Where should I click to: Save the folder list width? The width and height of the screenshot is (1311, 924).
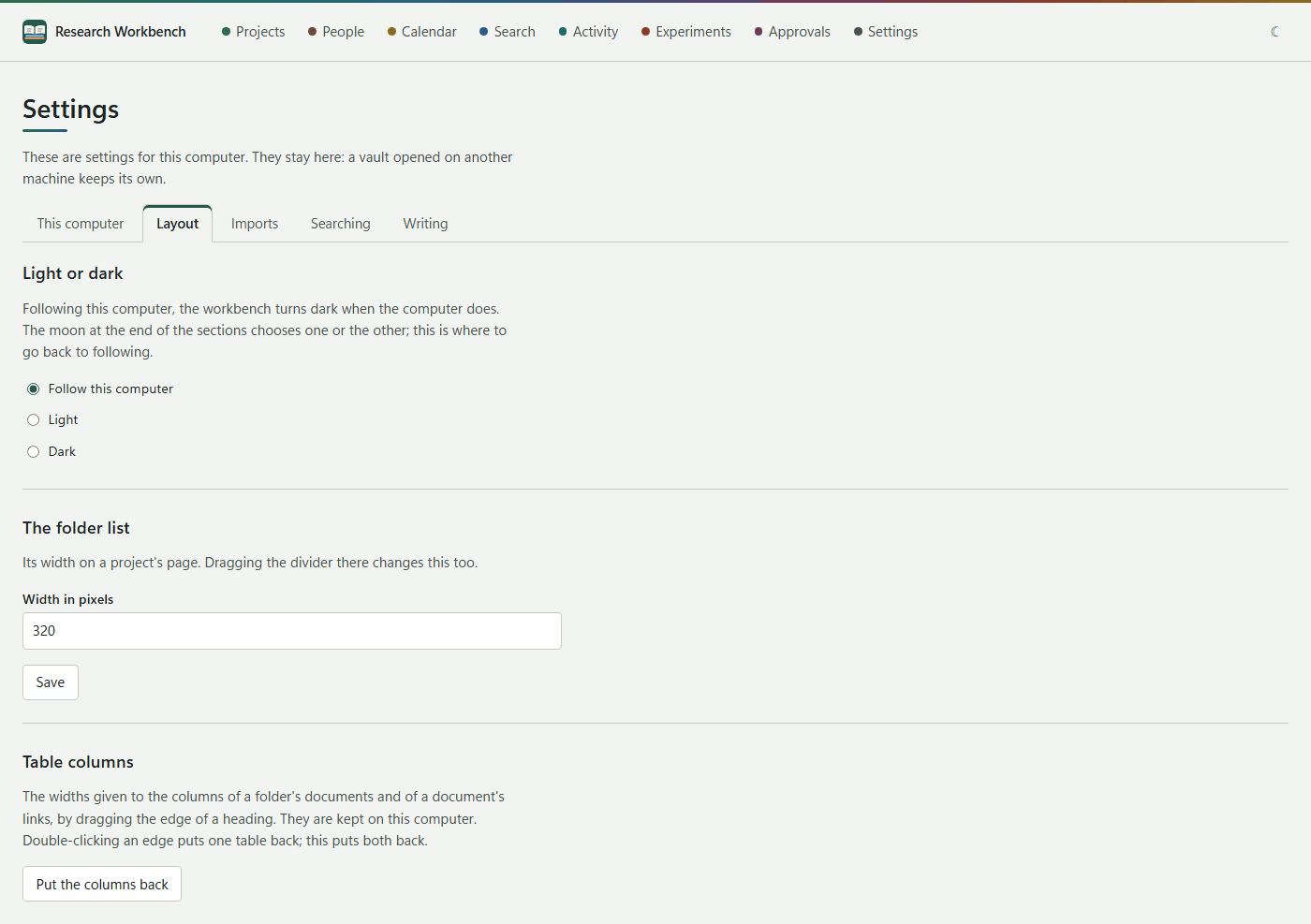tap(51, 682)
